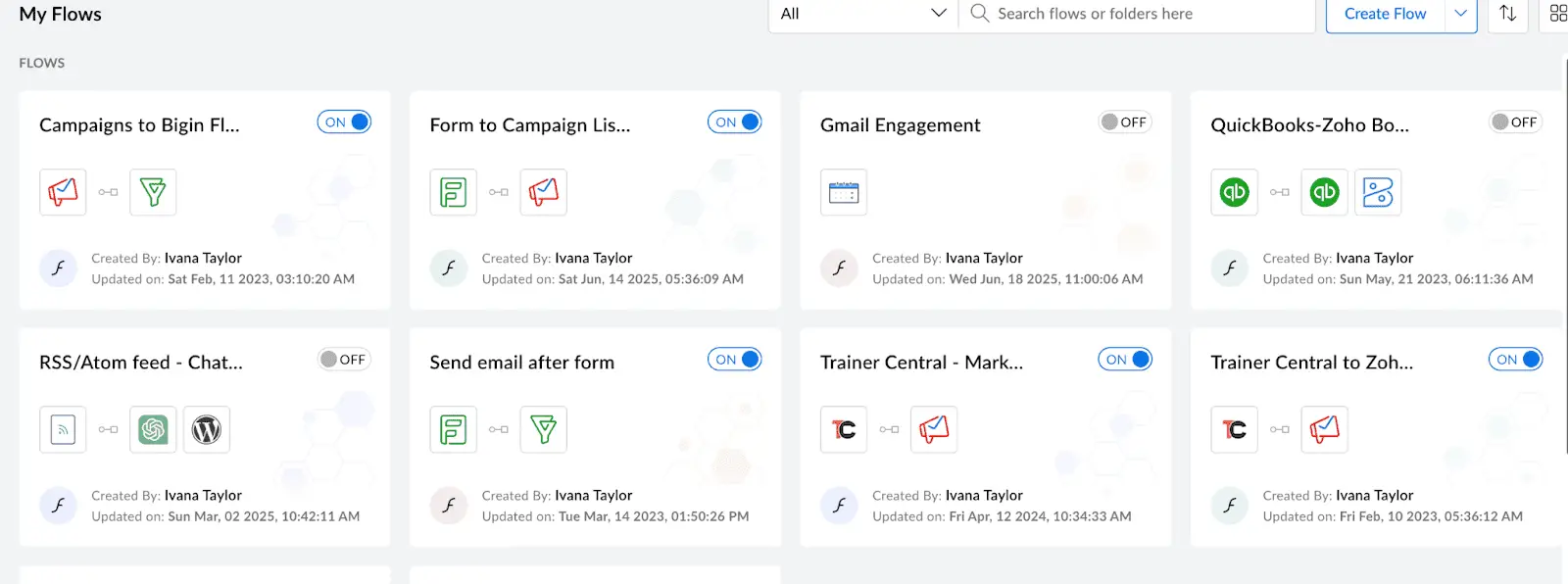
Task: Click the Create Flow button
Action: [x=1386, y=14]
